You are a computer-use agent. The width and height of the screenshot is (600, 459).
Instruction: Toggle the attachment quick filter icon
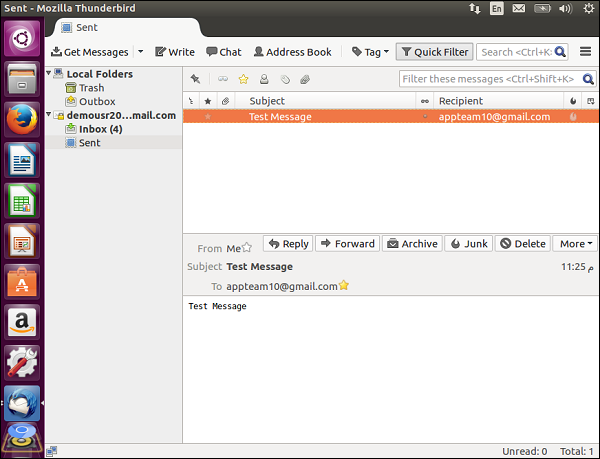305,79
